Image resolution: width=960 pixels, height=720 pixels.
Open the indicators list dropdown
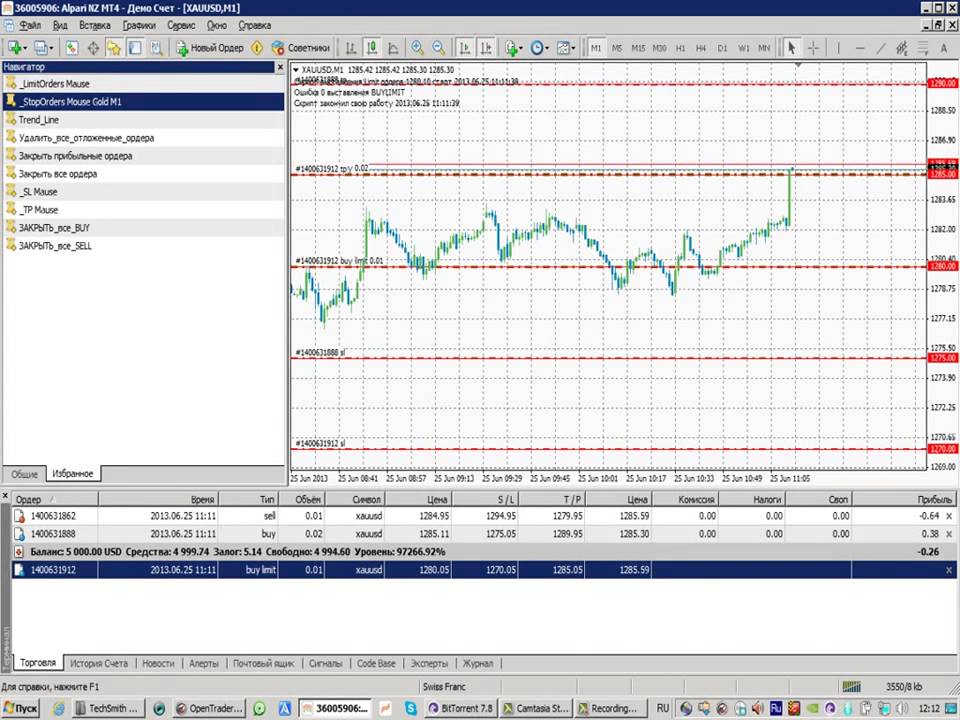pyautogui.click(x=513, y=48)
